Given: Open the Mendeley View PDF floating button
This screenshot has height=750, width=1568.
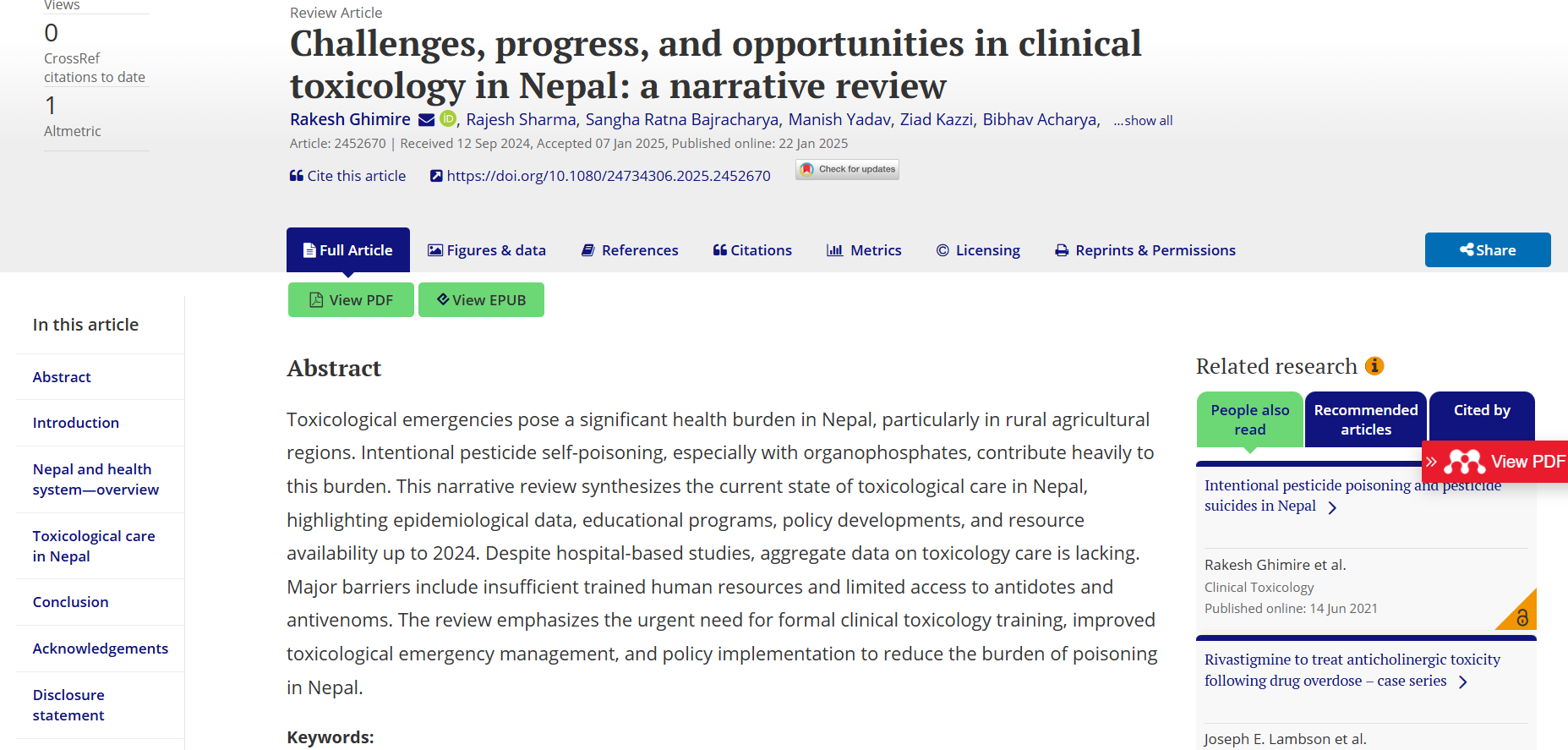Looking at the screenshot, I should pyautogui.click(x=1495, y=462).
